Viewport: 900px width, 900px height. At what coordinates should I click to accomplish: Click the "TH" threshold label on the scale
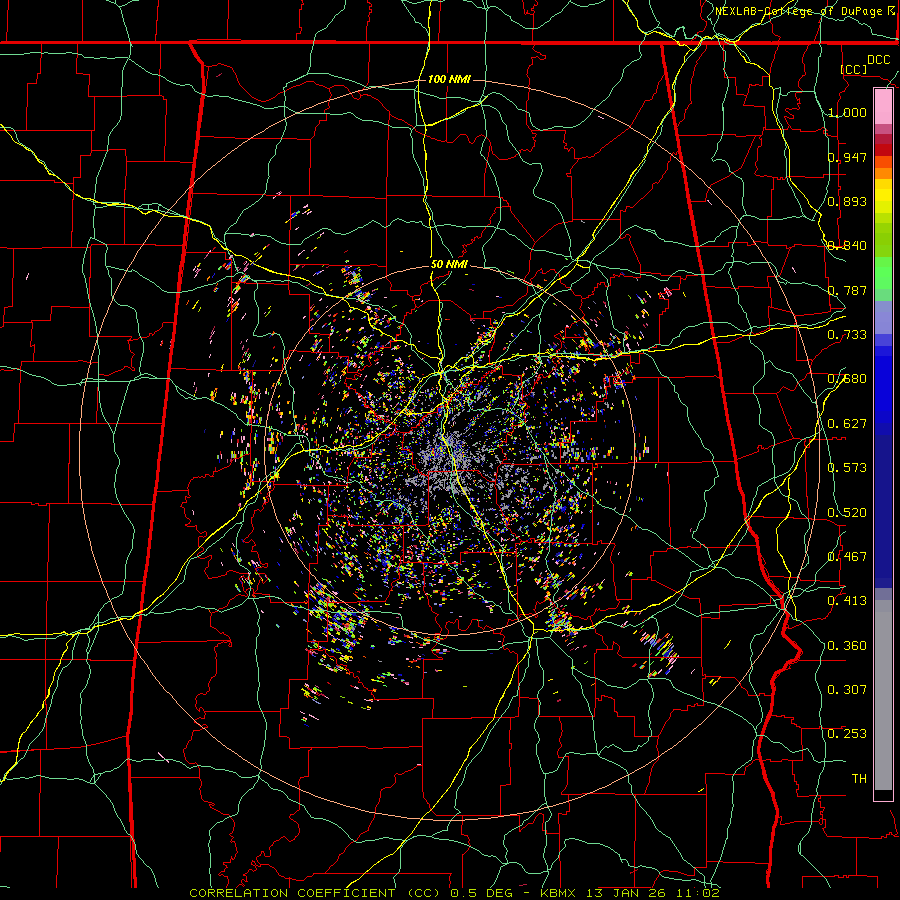click(x=859, y=779)
